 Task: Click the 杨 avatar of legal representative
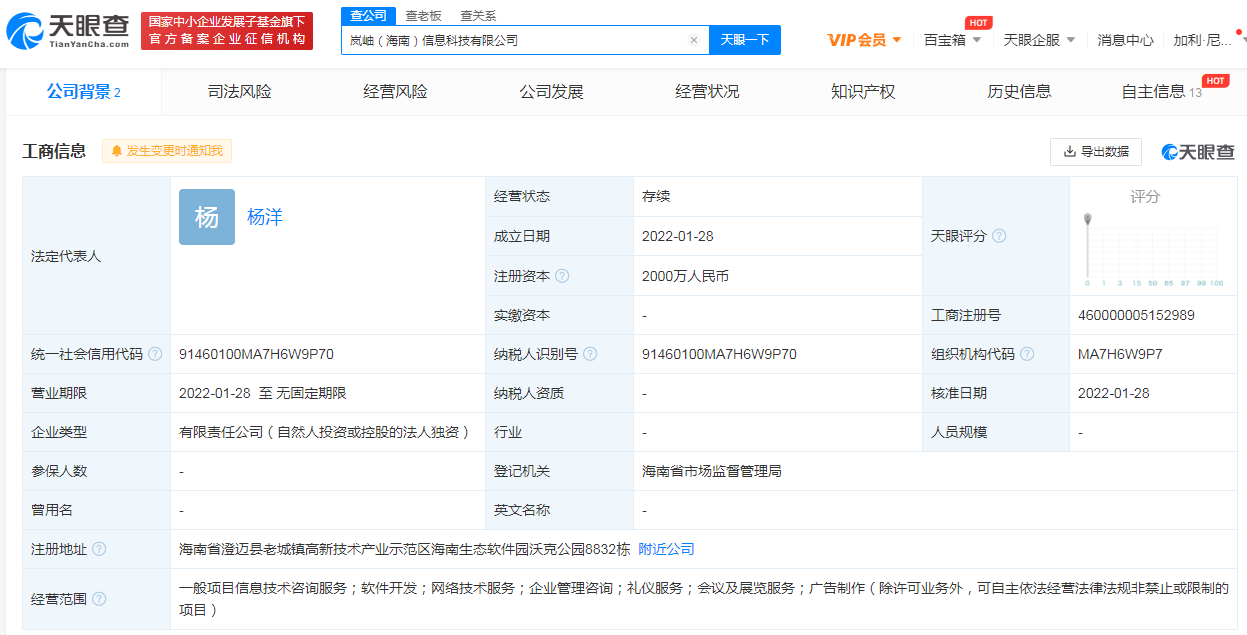207,217
